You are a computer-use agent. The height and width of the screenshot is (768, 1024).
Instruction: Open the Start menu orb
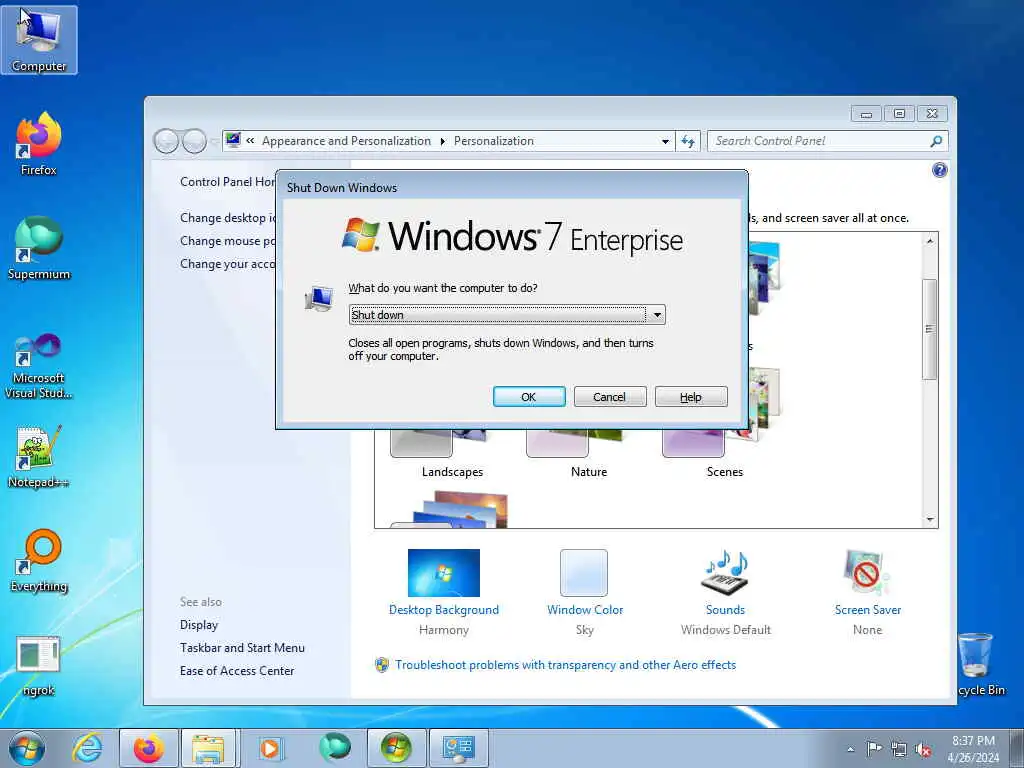point(27,748)
